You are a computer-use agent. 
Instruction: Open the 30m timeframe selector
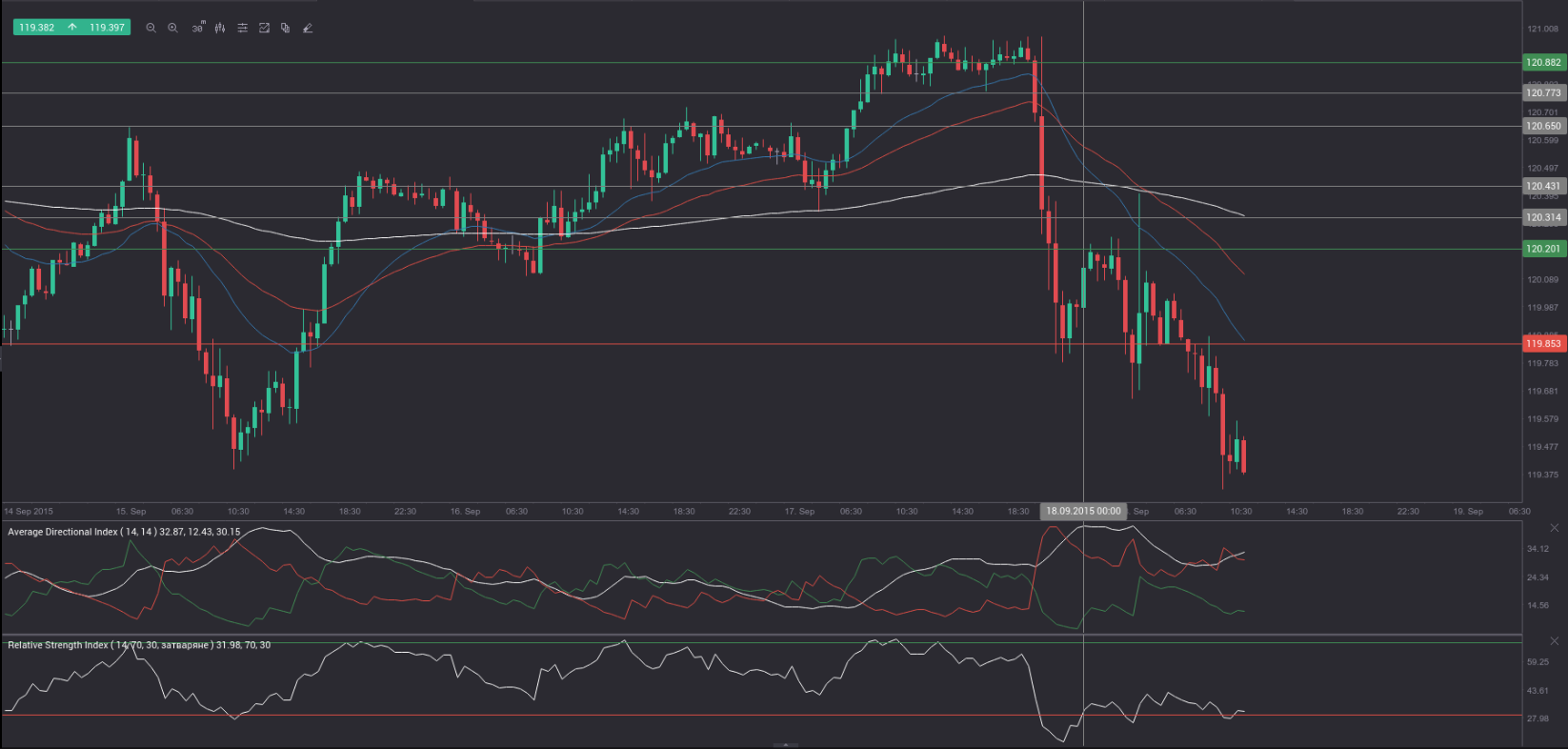point(197,29)
